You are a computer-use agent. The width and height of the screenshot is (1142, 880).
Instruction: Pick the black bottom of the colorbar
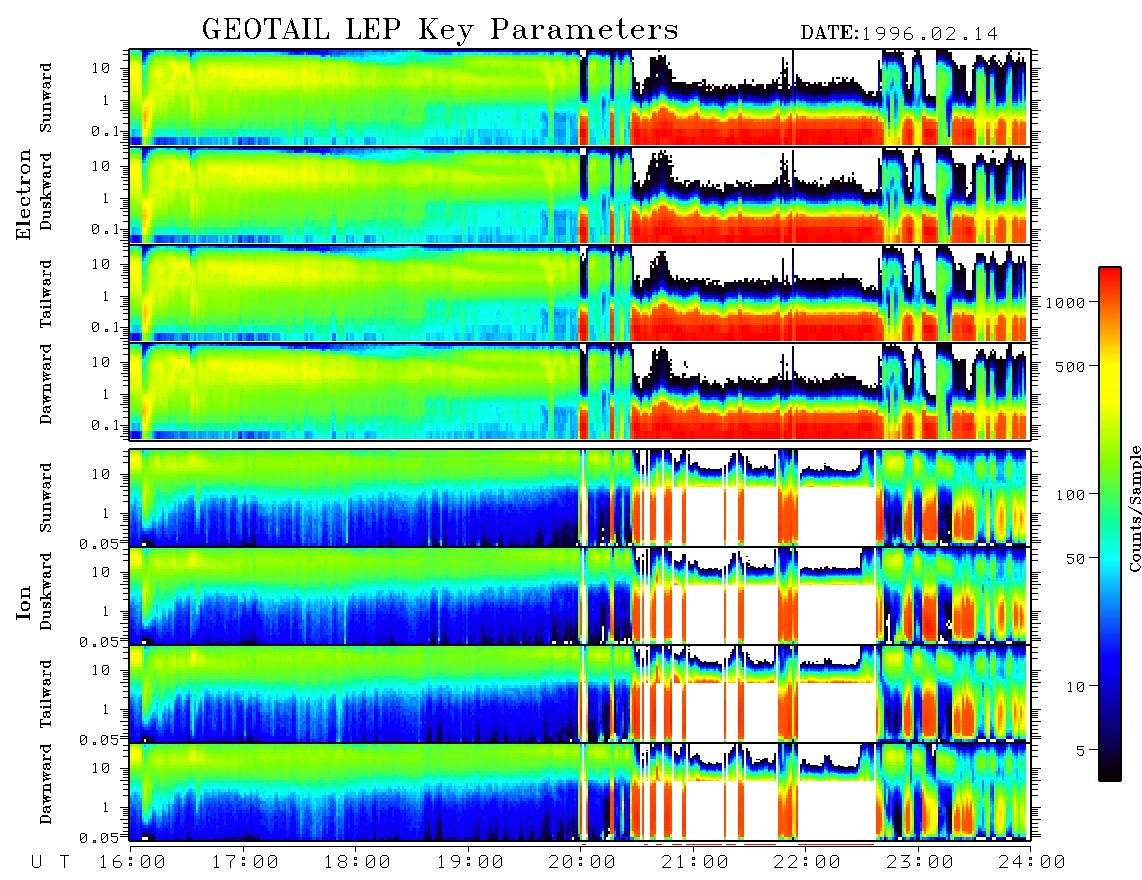[x=1109, y=769]
